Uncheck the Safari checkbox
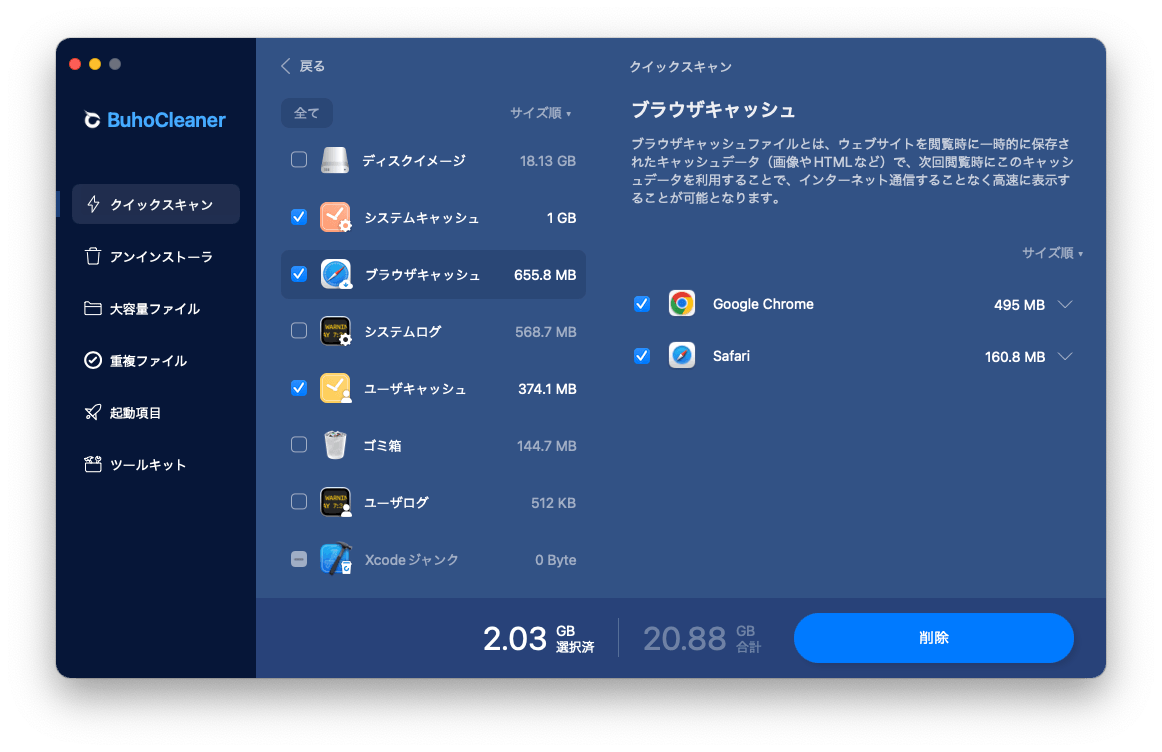 (x=642, y=356)
